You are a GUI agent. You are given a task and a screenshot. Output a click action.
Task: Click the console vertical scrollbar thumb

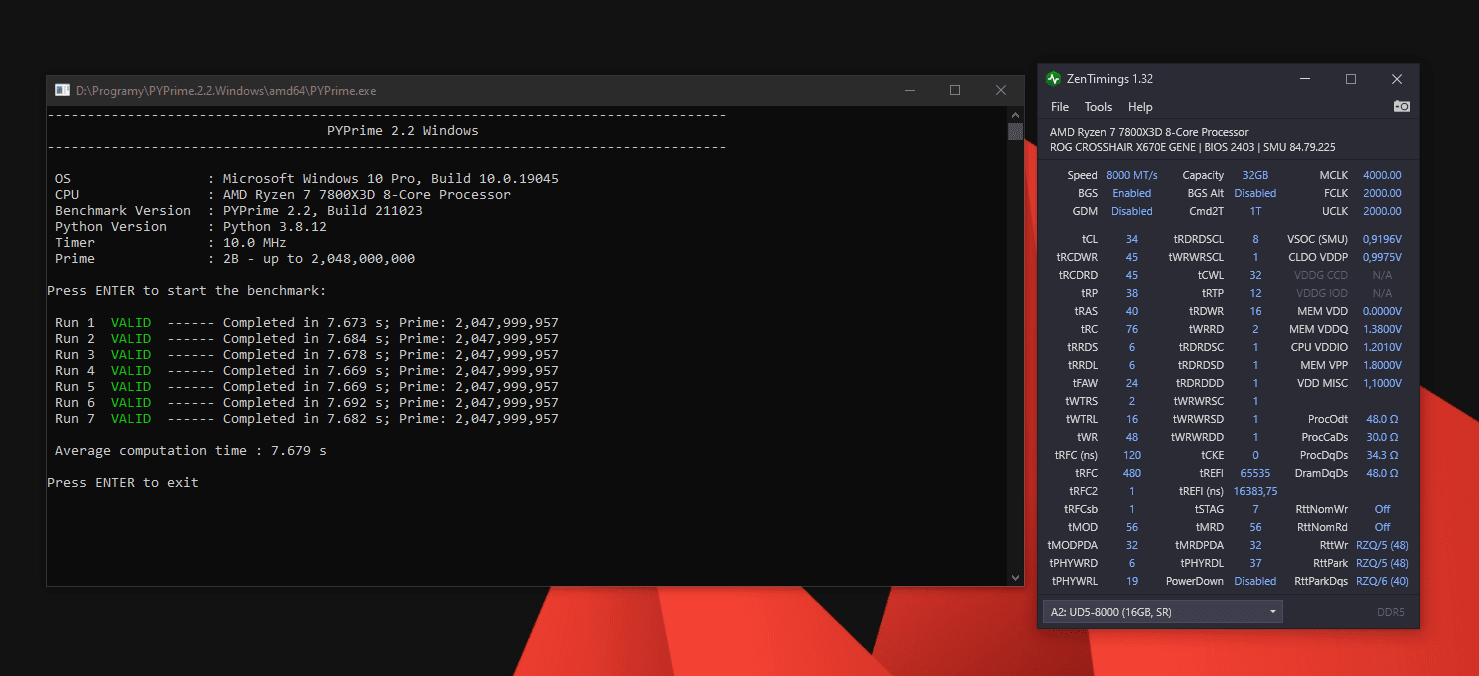click(x=1016, y=131)
